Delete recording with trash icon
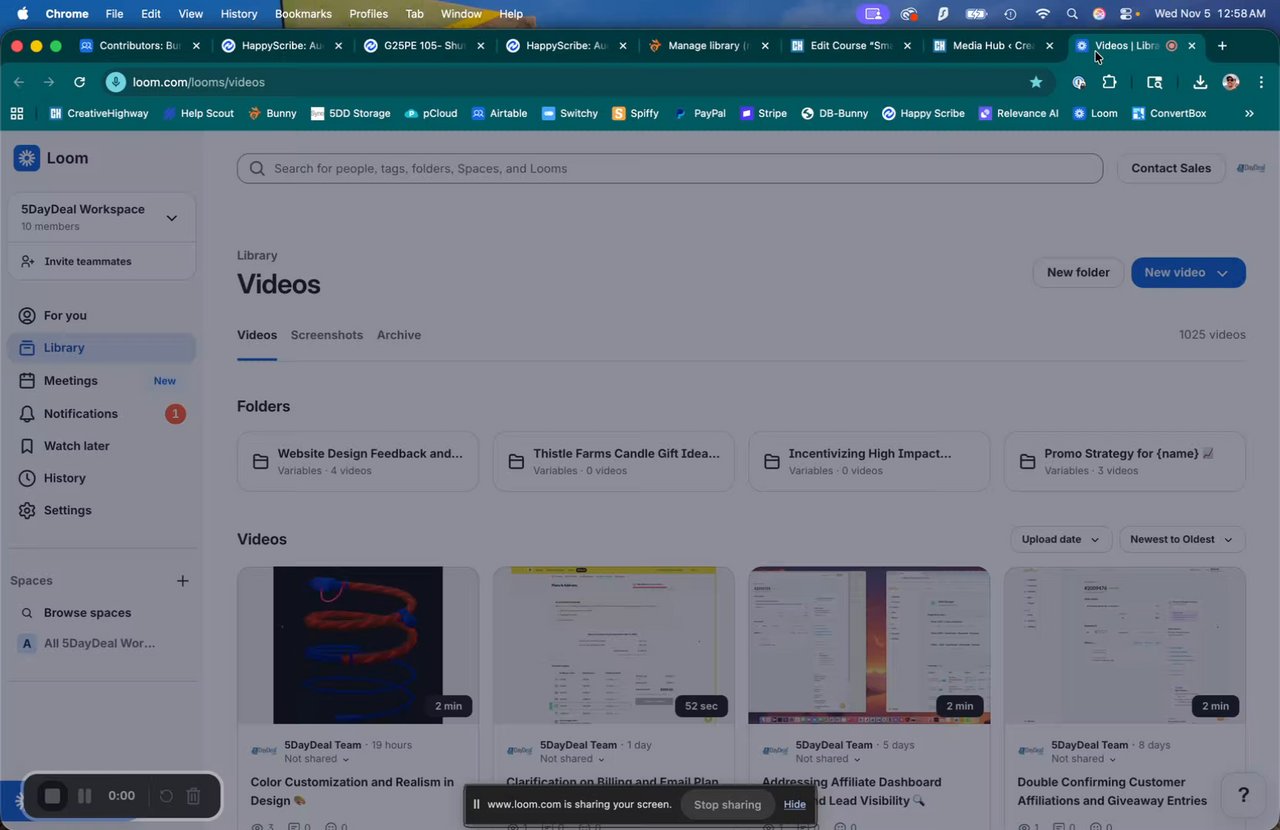 194,796
